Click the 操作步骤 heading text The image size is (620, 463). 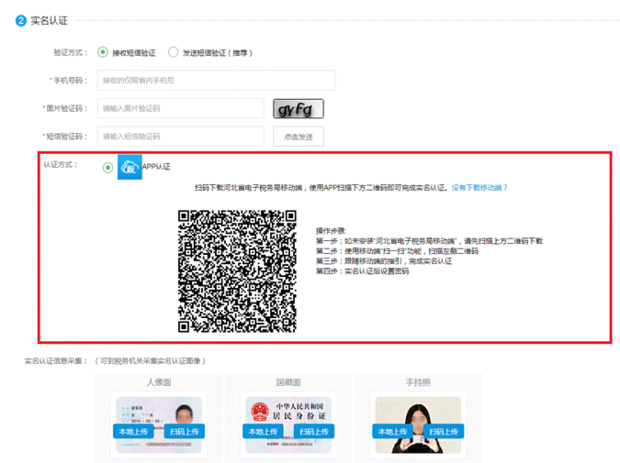[x=331, y=231]
